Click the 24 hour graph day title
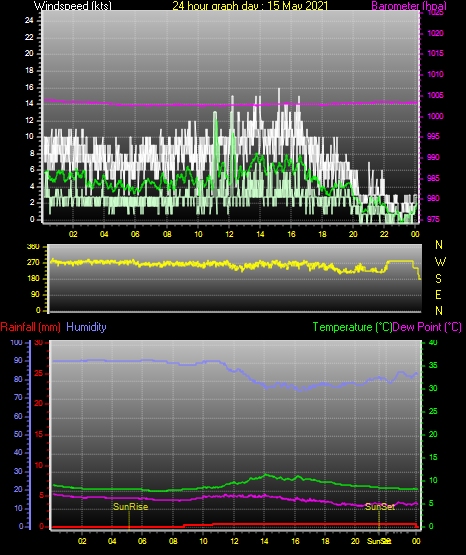This screenshot has width=466, height=555. (250, 6)
